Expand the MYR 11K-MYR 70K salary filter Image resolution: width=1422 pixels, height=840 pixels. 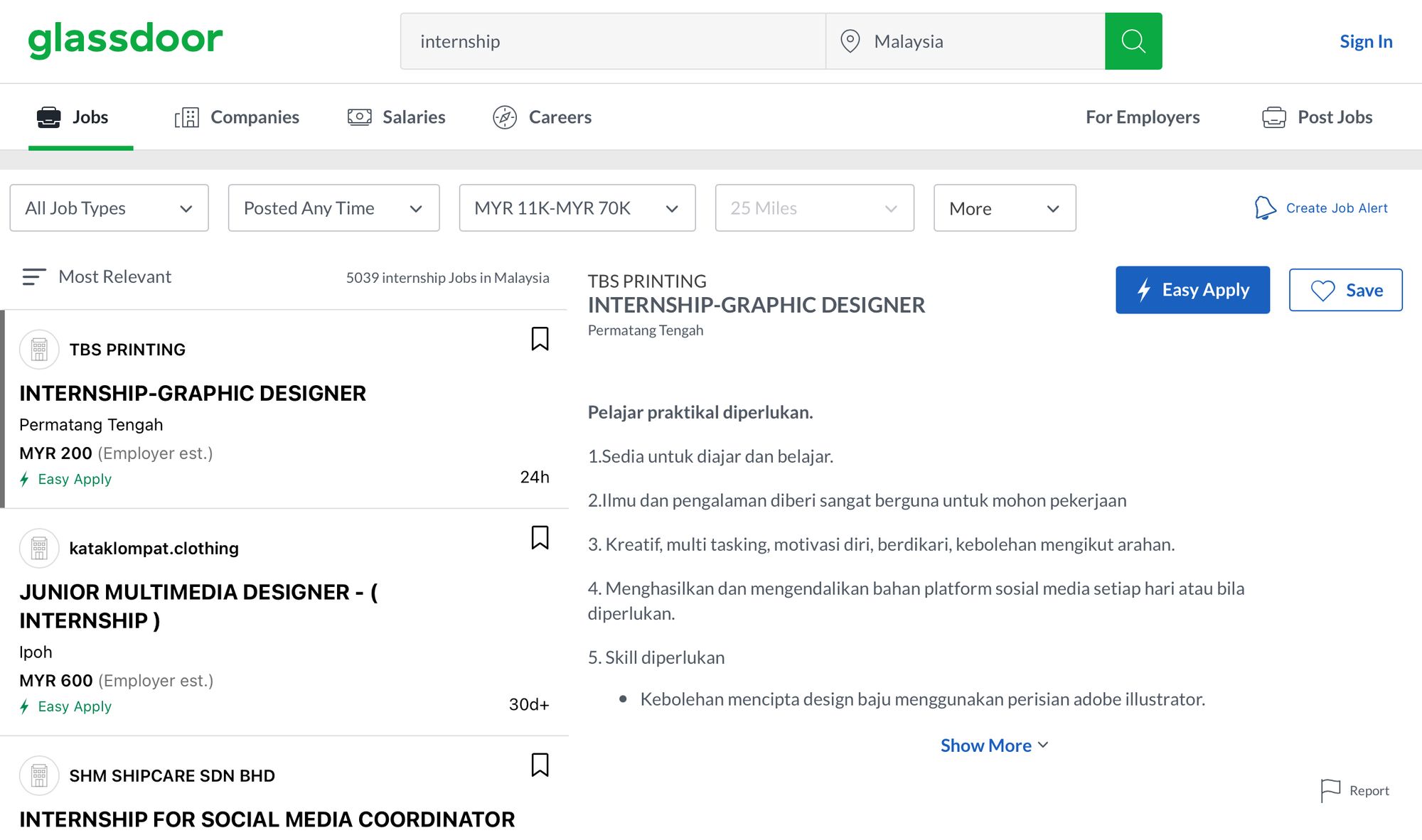pos(577,208)
